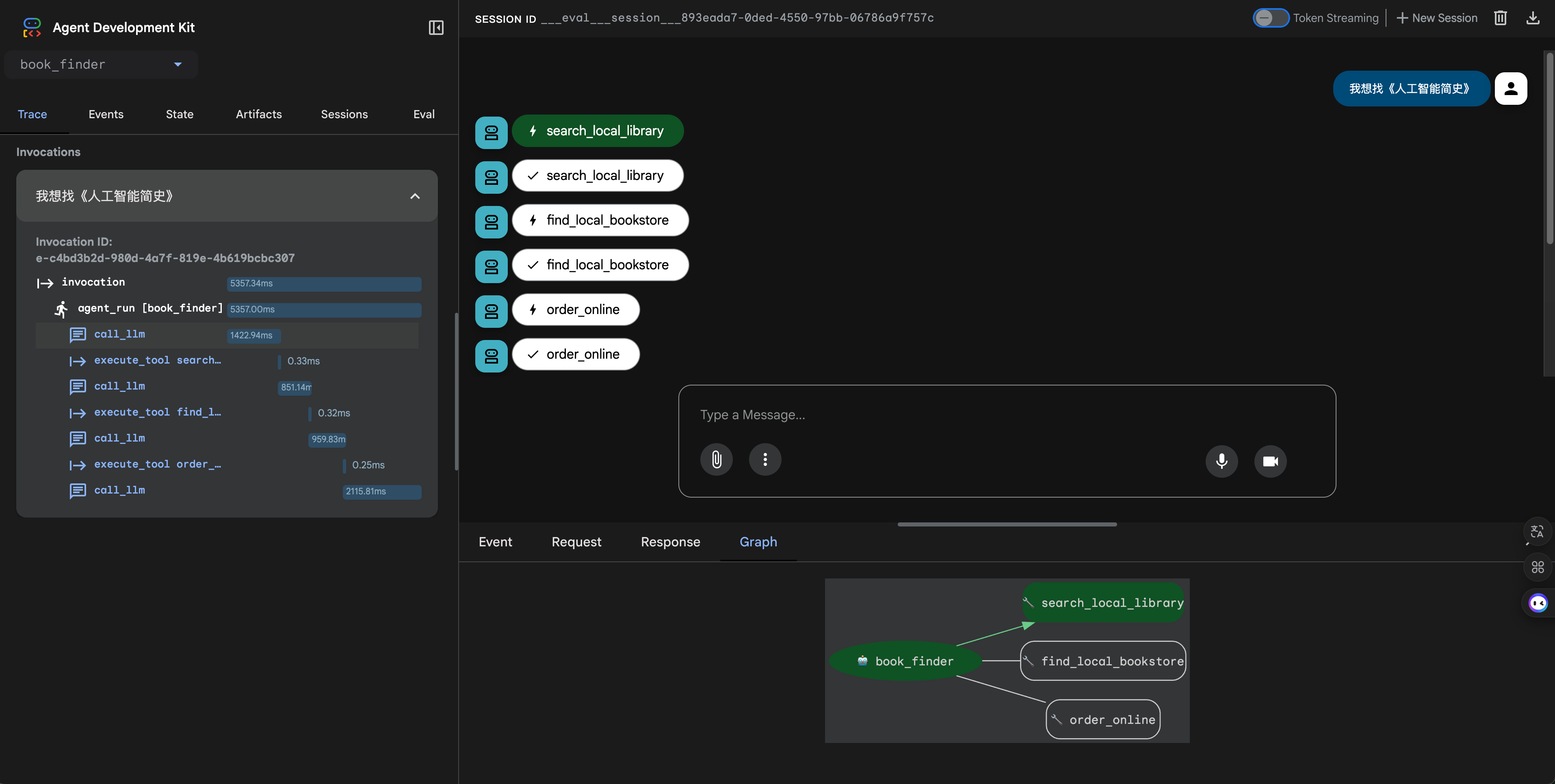Start voice input with microphone icon
Image resolution: width=1555 pixels, height=784 pixels.
[x=1222, y=461]
